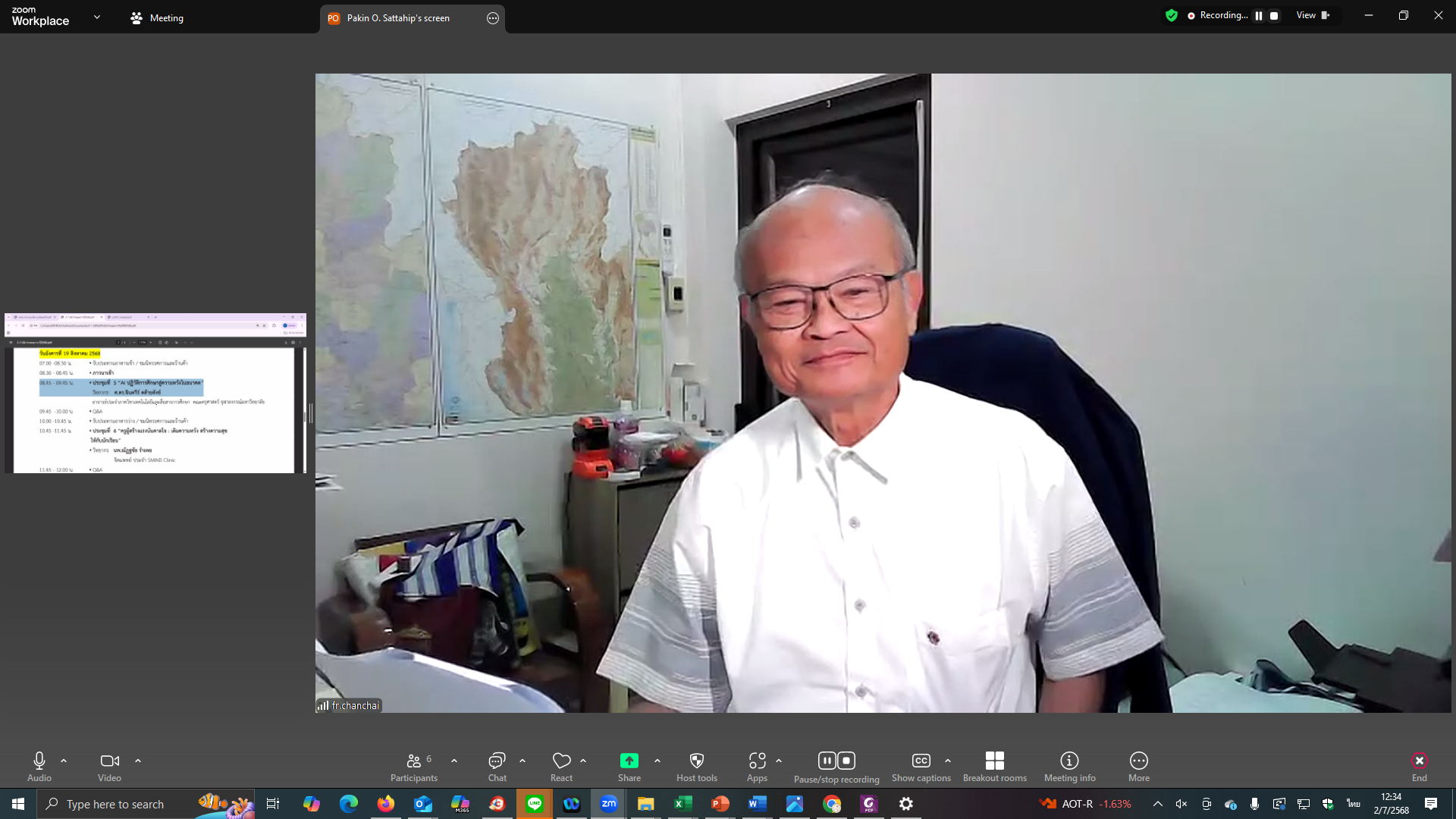
Task: Click the red End meeting button
Action: pos(1419,761)
